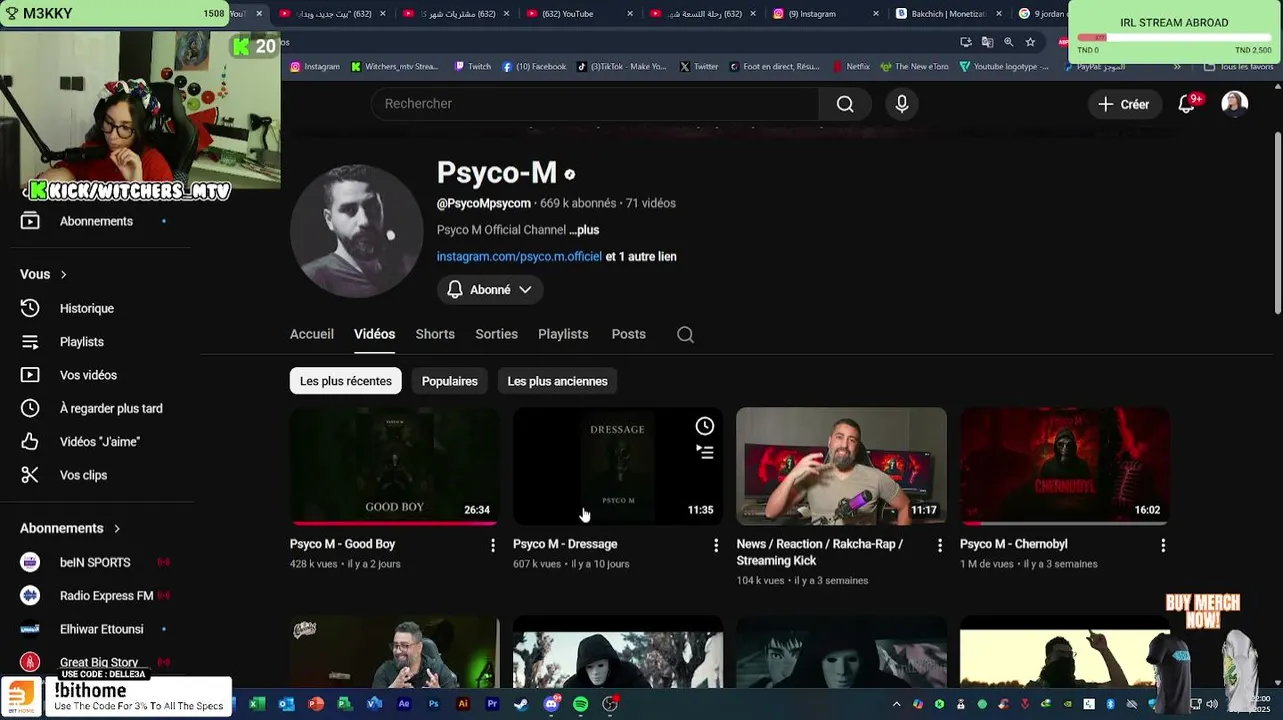Viewport: 1283px width, 720px height.
Task: Switch to channel Playlists tab
Action: click(x=563, y=334)
